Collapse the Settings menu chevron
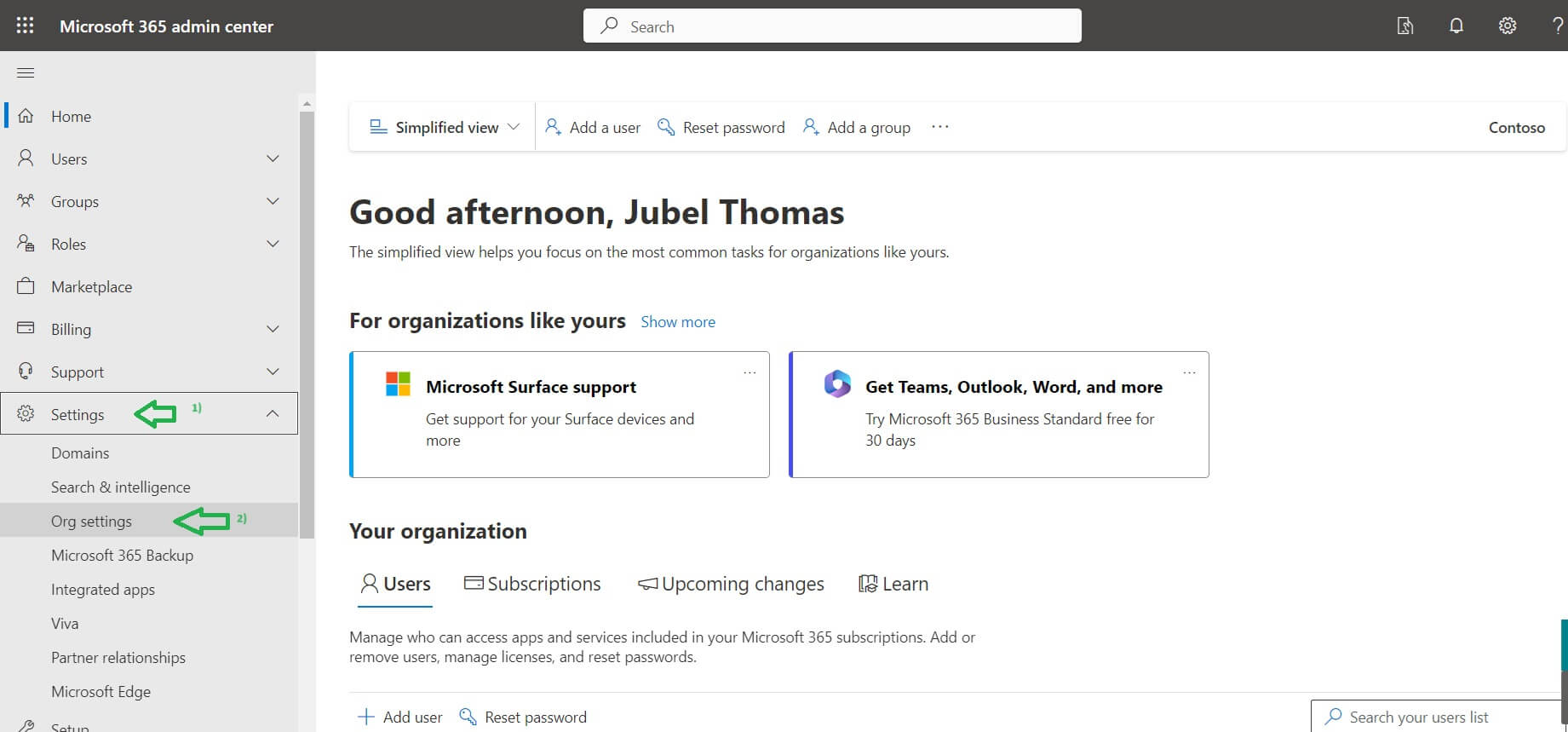This screenshot has width=1568, height=732. pyautogui.click(x=273, y=413)
